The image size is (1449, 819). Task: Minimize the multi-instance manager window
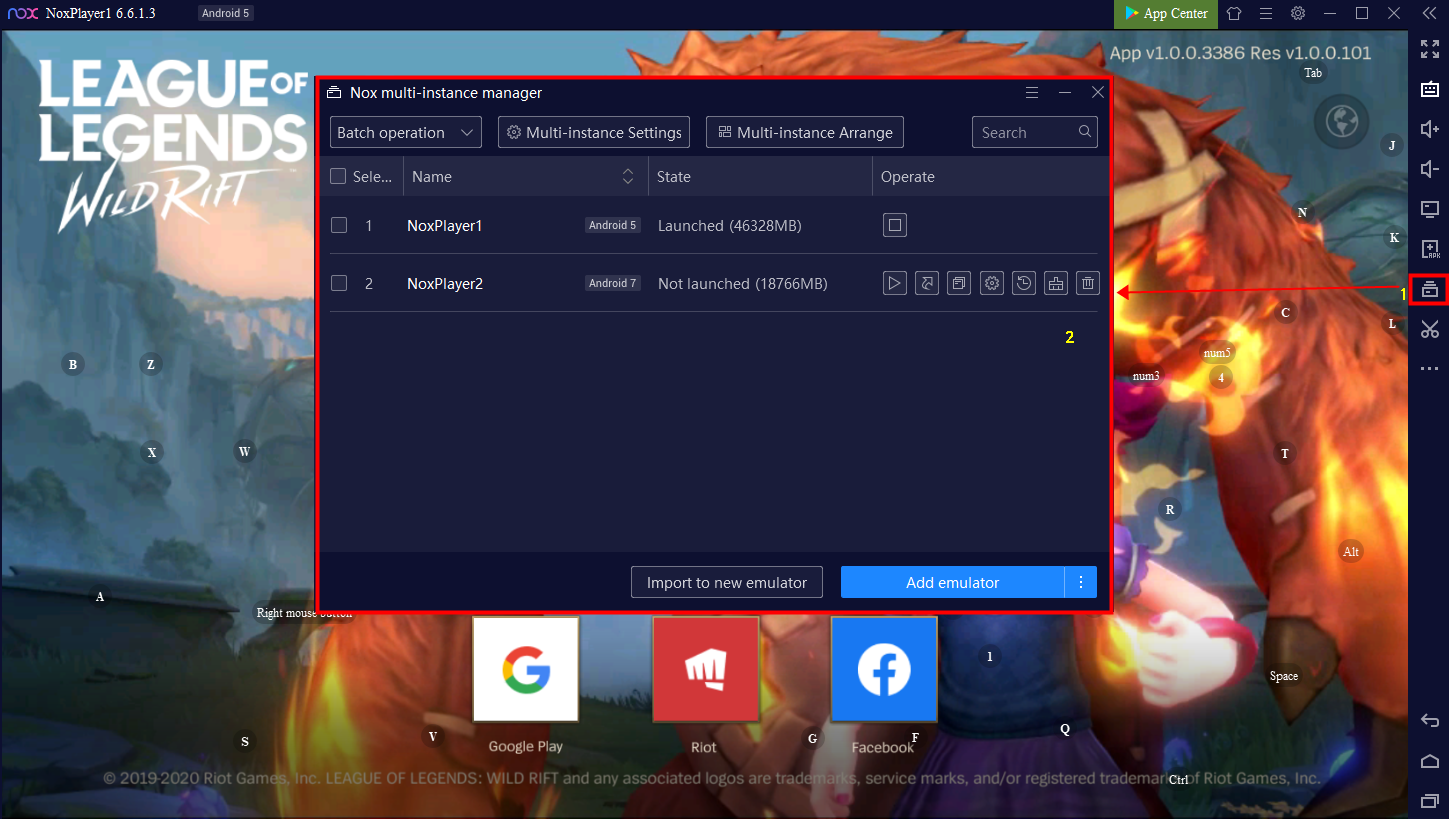pyautogui.click(x=1065, y=92)
